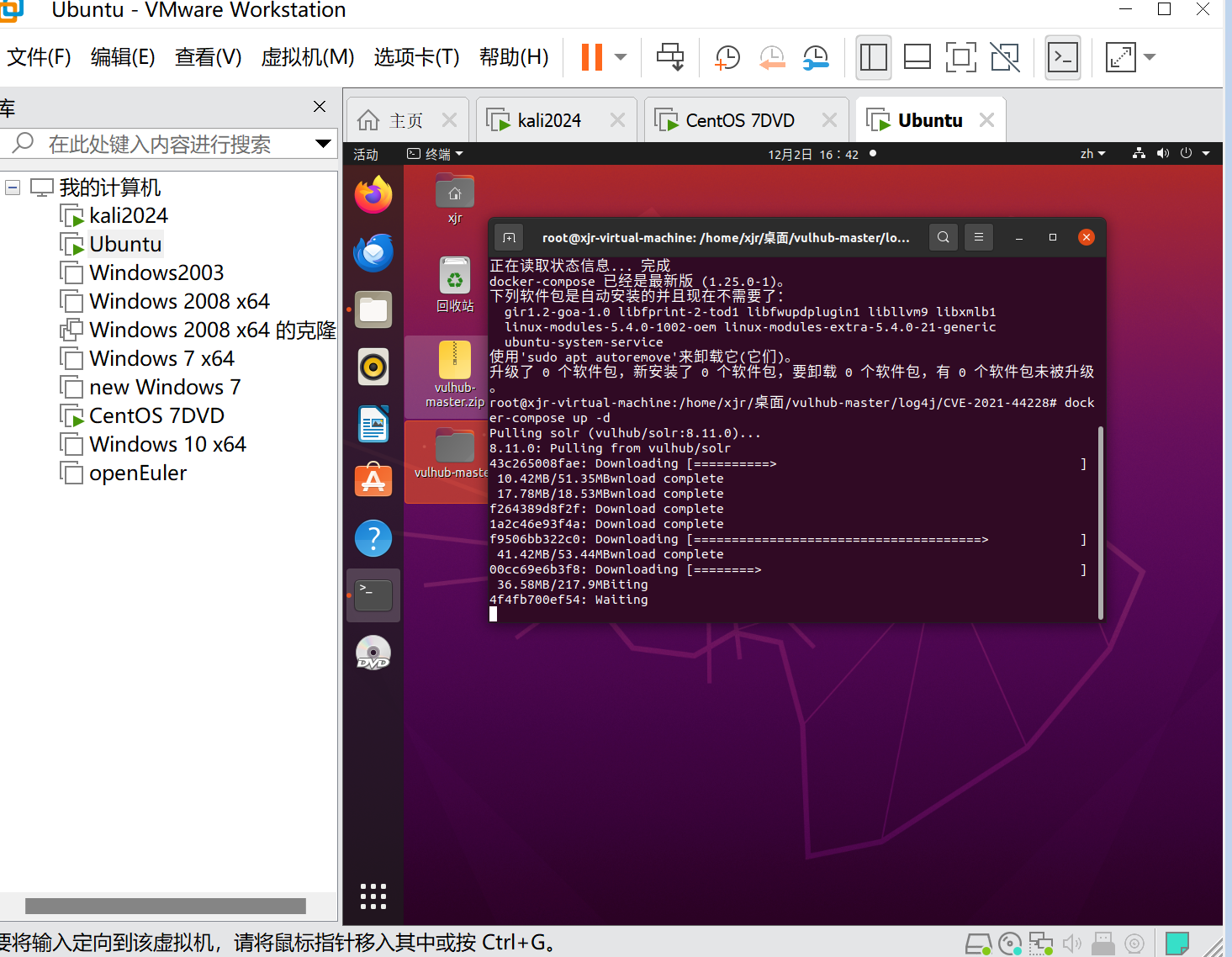
Task: Click the network status icon in Ubuntu
Action: pyautogui.click(x=1139, y=153)
